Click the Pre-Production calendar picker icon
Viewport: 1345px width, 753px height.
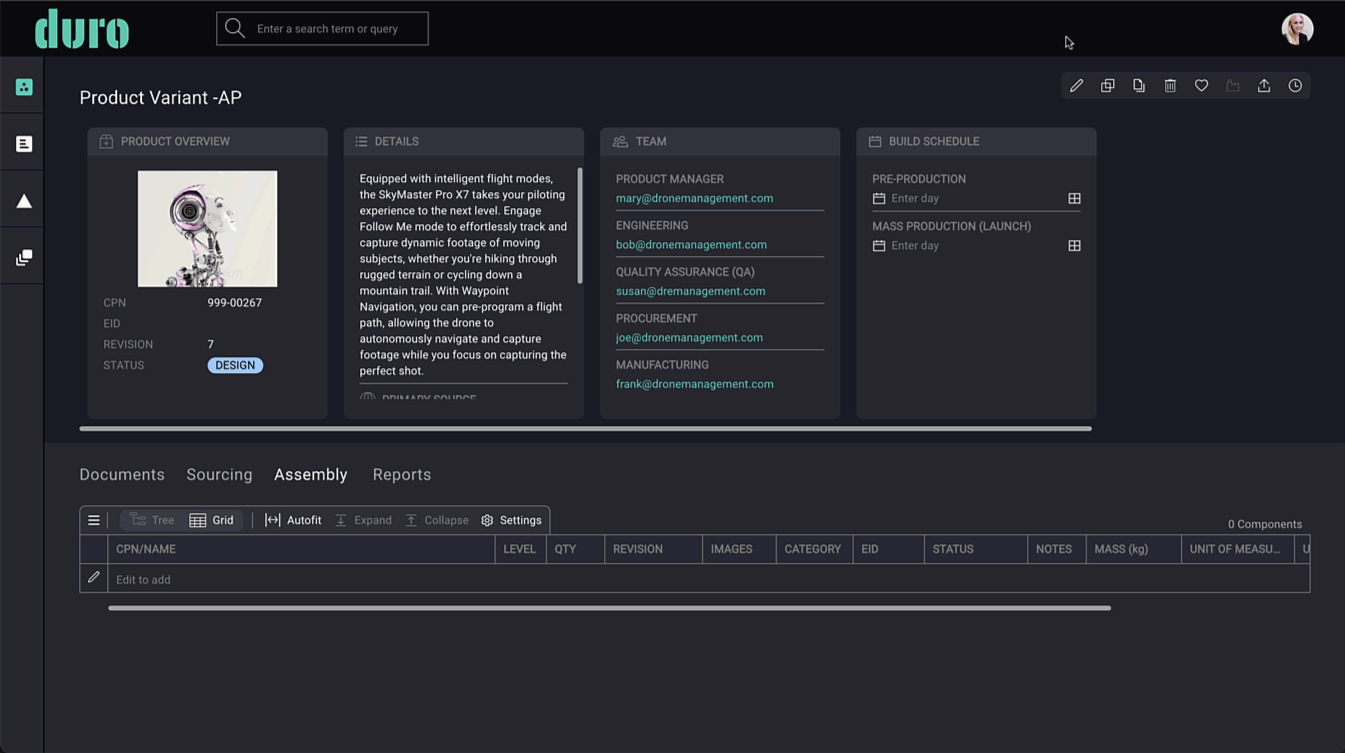pyautogui.click(x=1074, y=198)
